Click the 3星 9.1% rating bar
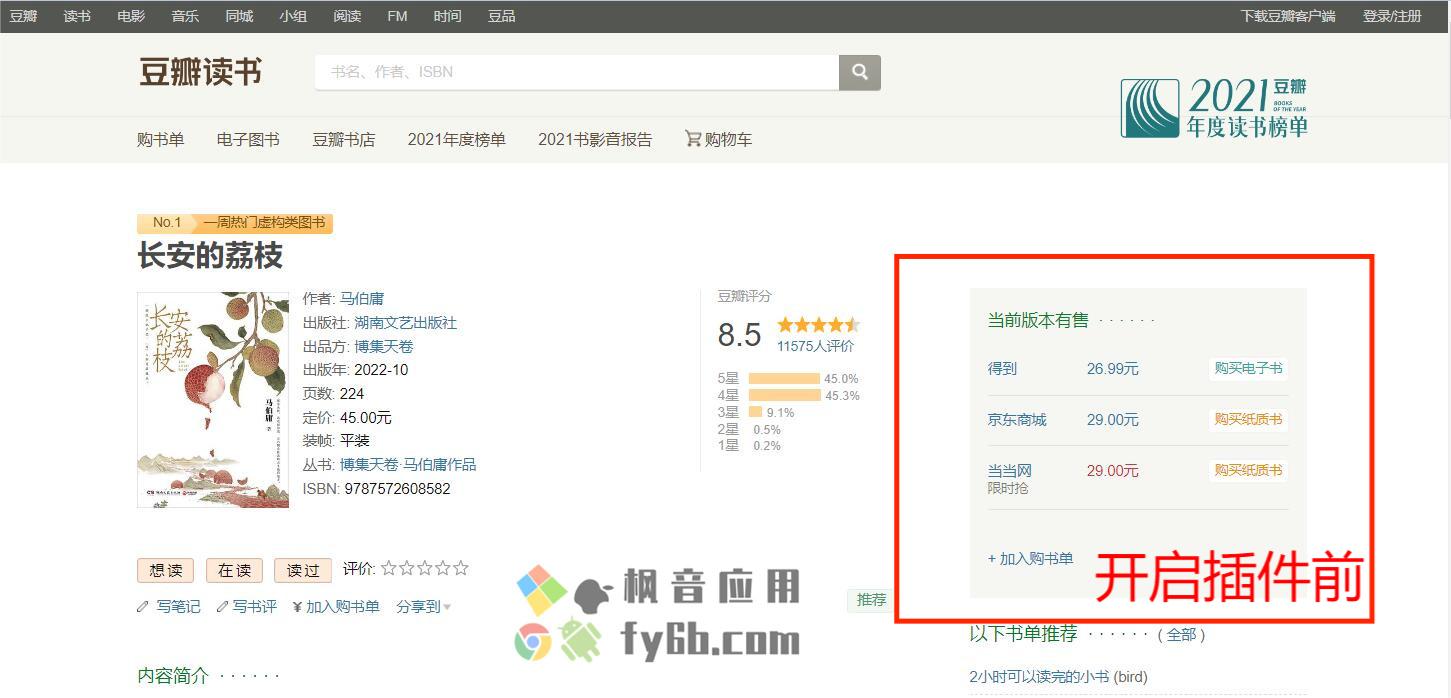Screen dimensions: 1451x698 756,413
